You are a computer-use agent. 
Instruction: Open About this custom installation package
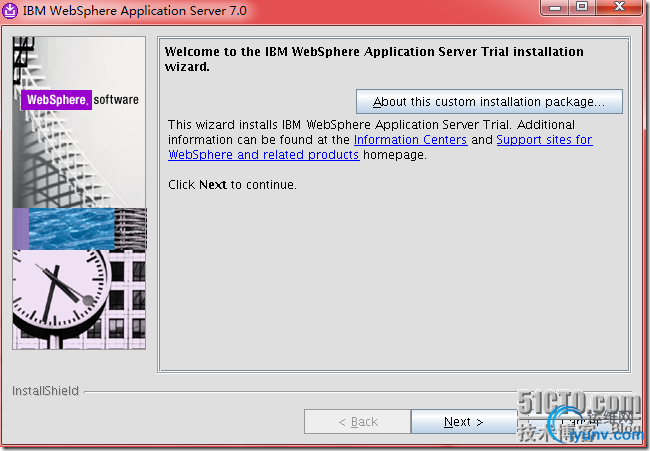click(489, 102)
